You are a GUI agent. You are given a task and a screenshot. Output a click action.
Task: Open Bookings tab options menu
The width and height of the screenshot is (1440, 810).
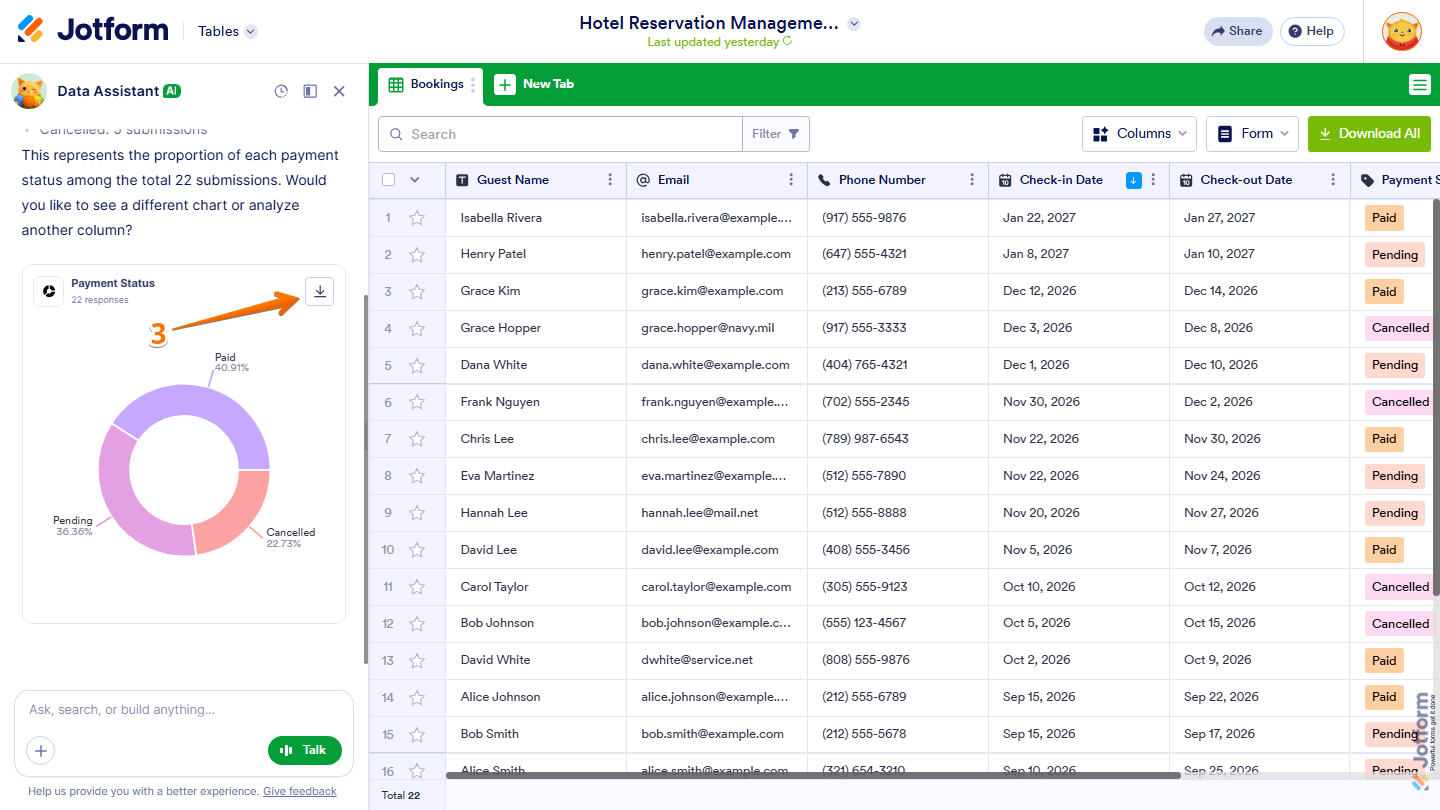click(x=474, y=85)
